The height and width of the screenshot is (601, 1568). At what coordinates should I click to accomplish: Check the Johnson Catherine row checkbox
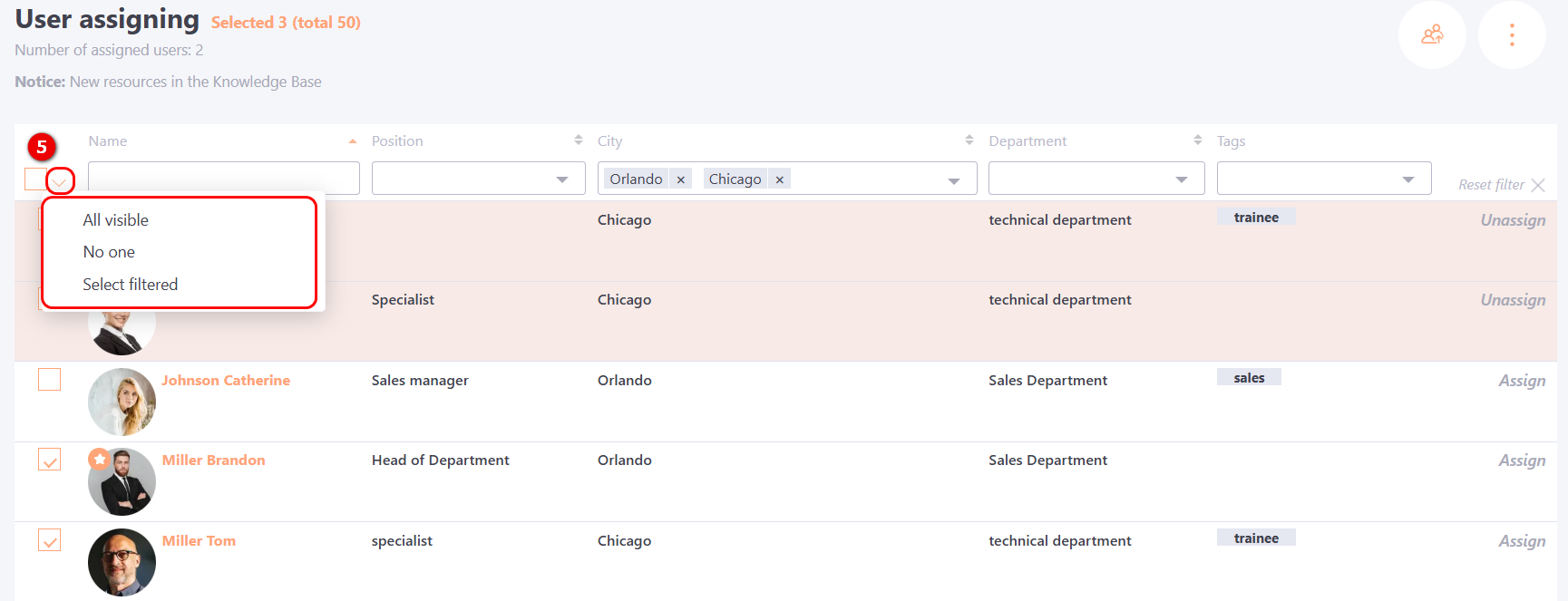pos(50,380)
